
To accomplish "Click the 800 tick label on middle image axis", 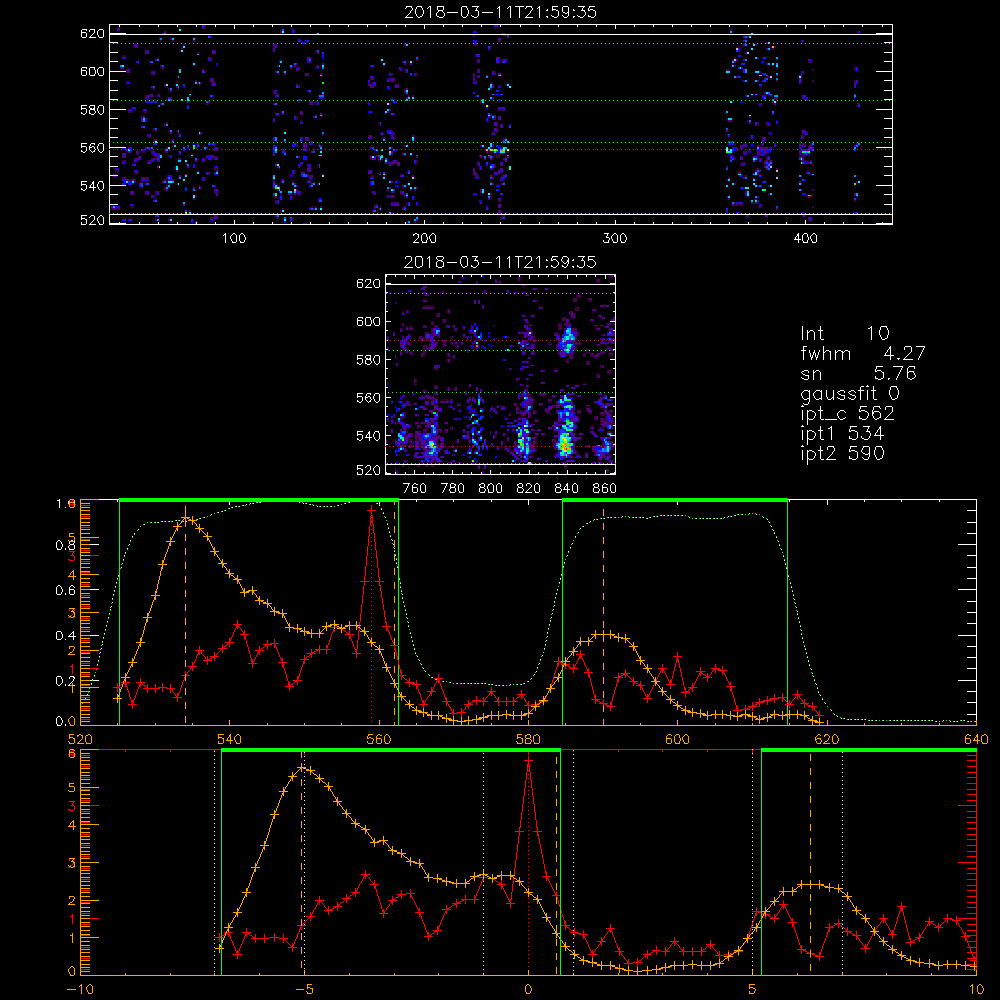I will [x=490, y=489].
